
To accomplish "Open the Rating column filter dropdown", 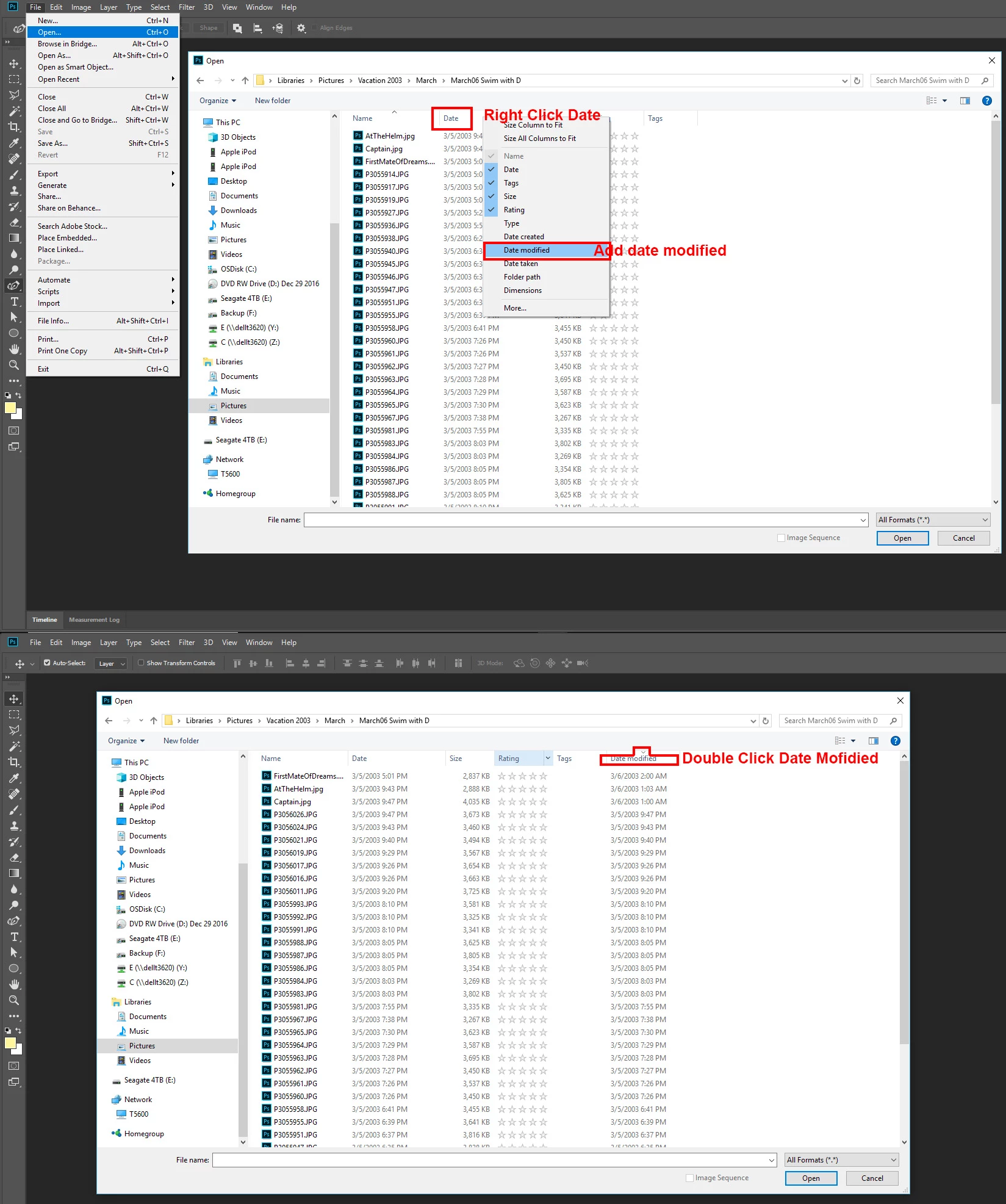I will coord(548,759).
